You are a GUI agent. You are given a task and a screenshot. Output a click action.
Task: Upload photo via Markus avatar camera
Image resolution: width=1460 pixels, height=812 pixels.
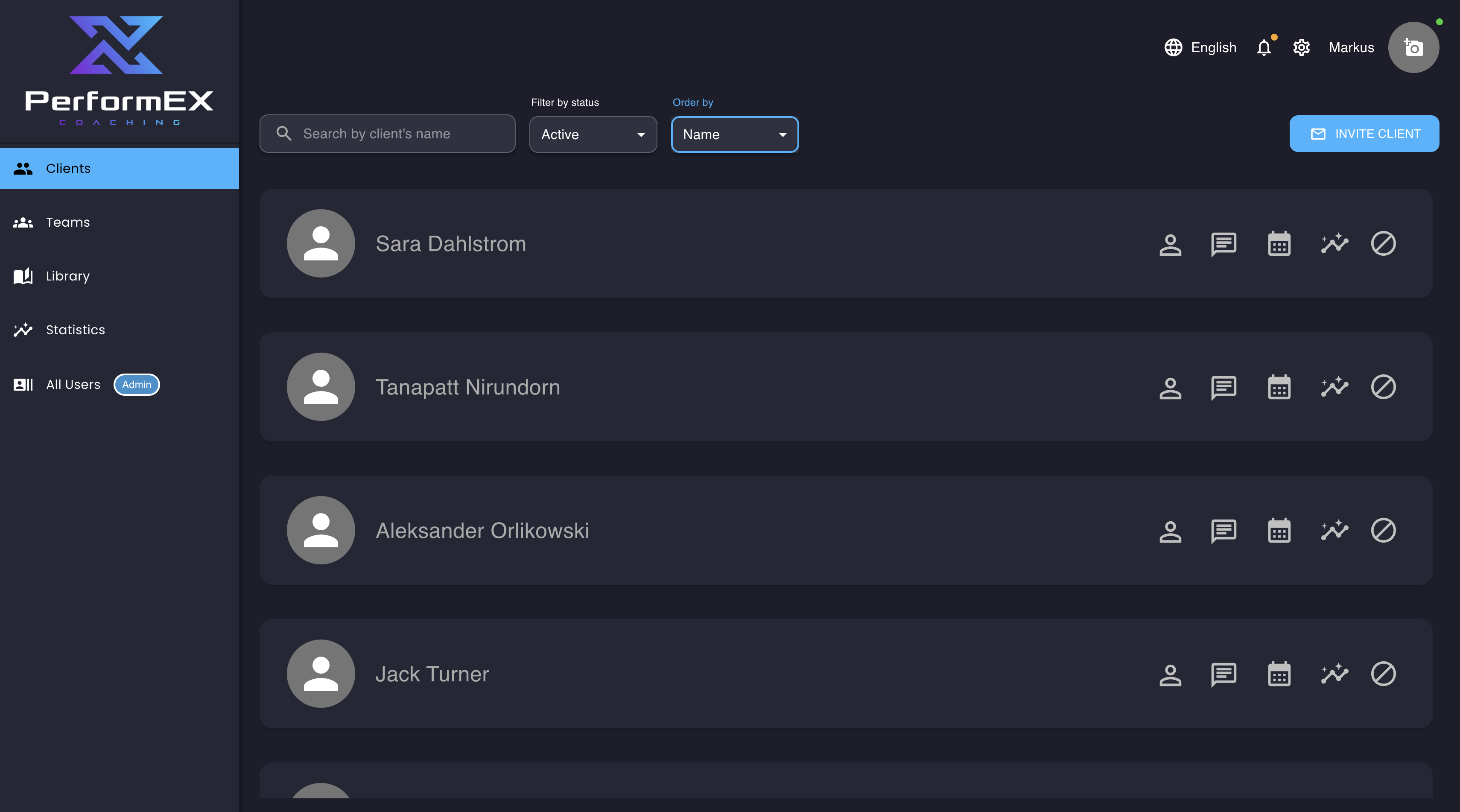click(1413, 47)
